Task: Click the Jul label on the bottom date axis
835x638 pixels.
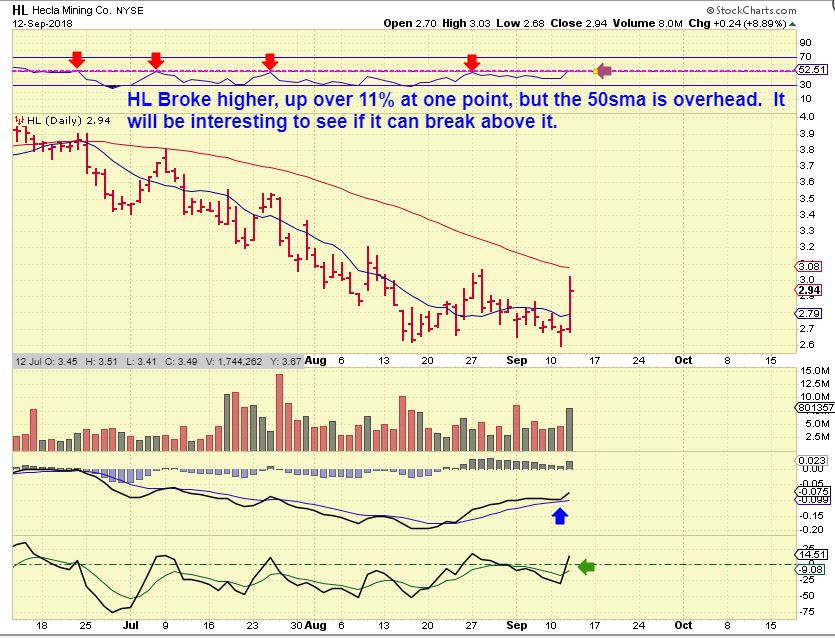Action: [x=130, y=625]
